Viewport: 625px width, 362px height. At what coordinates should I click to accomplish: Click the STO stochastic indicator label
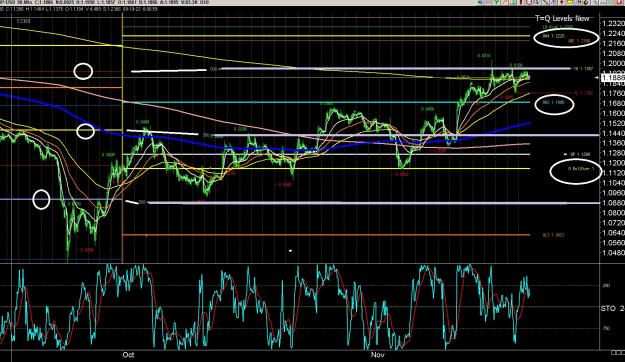tap(612, 308)
